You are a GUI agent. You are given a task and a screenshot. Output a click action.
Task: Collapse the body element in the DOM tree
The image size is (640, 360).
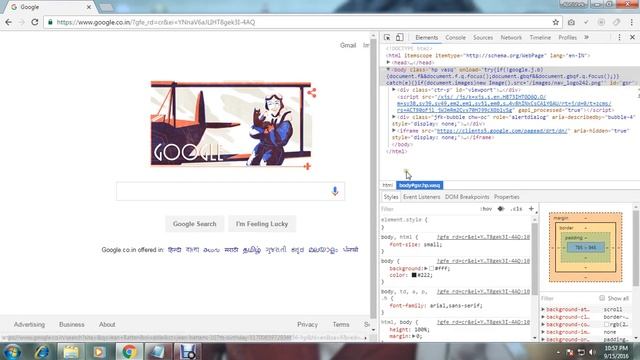[388, 69]
